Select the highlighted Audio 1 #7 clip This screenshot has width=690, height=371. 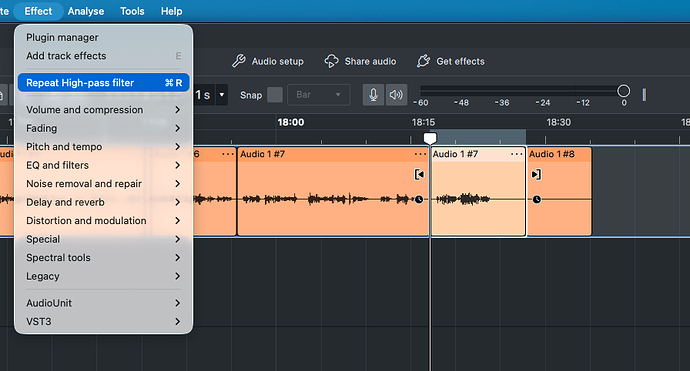pyautogui.click(x=478, y=191)
